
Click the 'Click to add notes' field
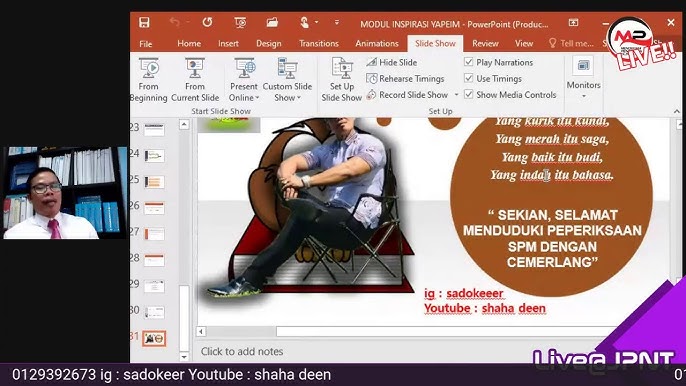pyautogui.click(x=242, y=351)
